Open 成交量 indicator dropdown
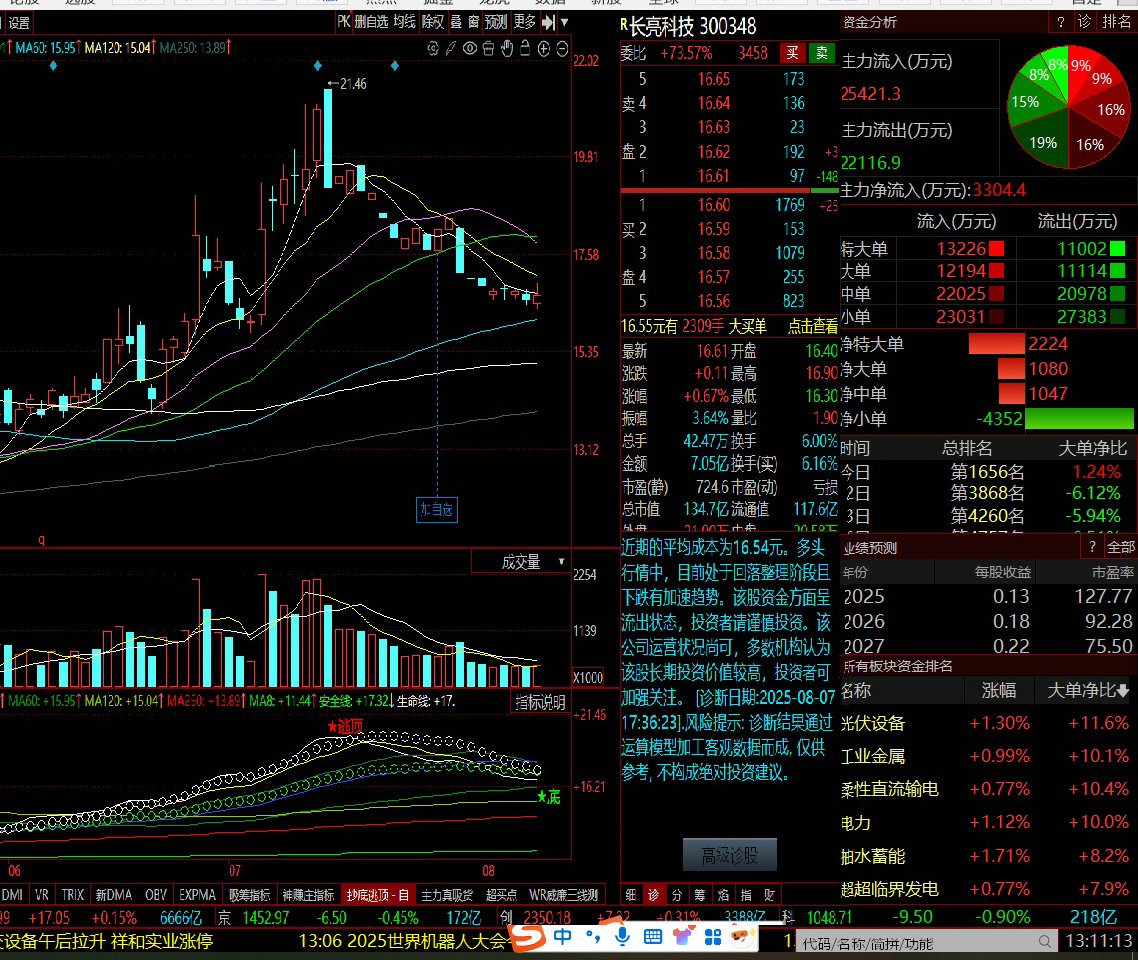Screen dimensions: 1138x960 point(520,562)
